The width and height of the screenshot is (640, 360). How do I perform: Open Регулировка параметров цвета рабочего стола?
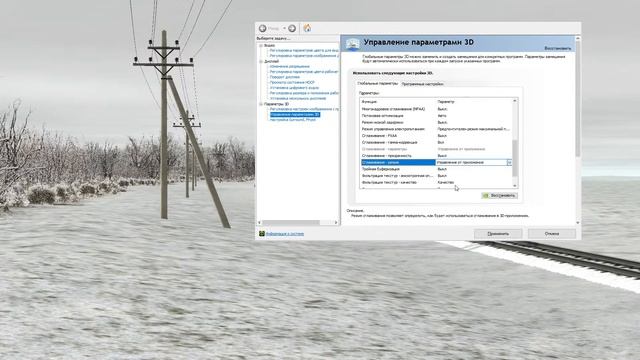tap(304, 71)
